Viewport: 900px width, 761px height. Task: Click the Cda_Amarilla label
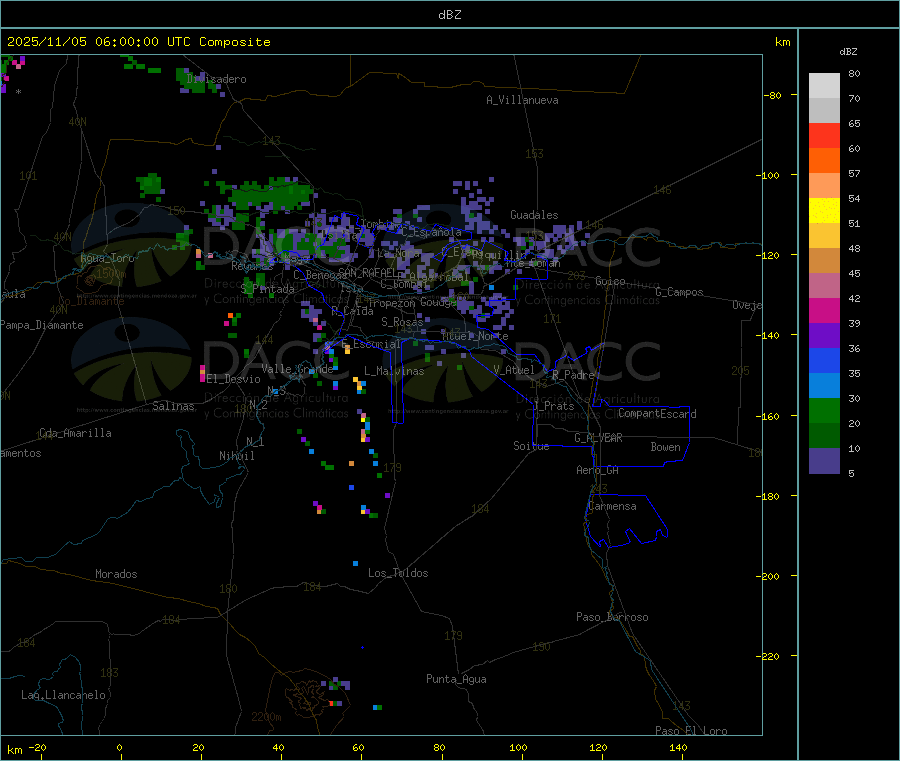[75, 433]
